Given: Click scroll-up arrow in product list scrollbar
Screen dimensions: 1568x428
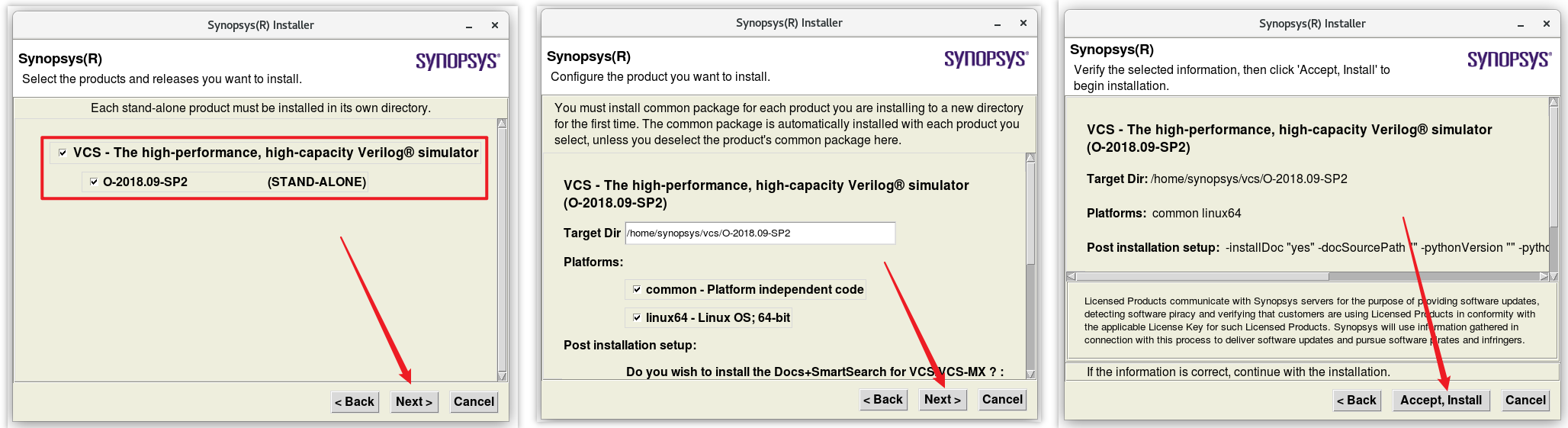Looking at the screenshot, I should coord(502,123).
